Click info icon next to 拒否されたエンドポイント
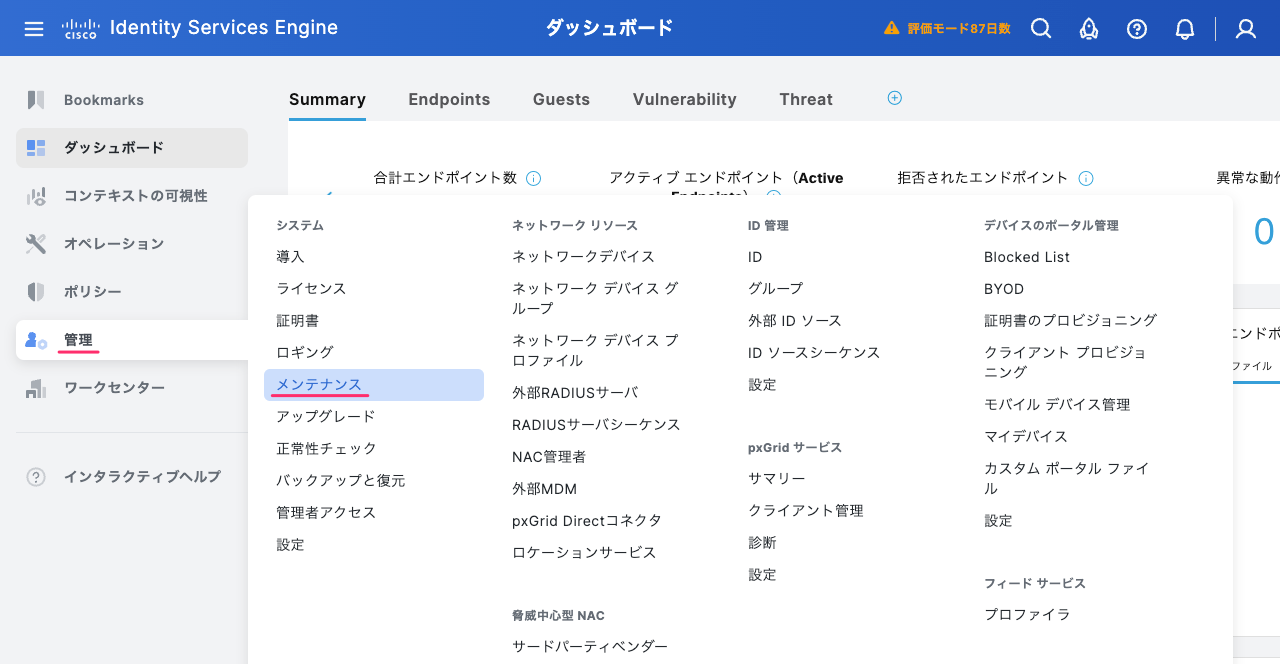This screenshot has height=664, width=1280. (x=1086, y=178)
